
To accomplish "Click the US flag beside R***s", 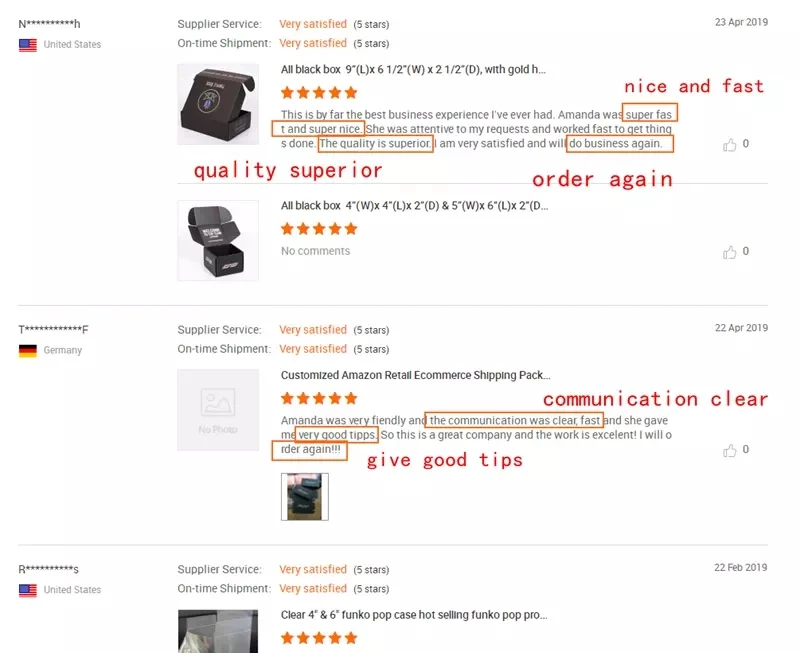I will pyautogui.click(x=28, y=590).
